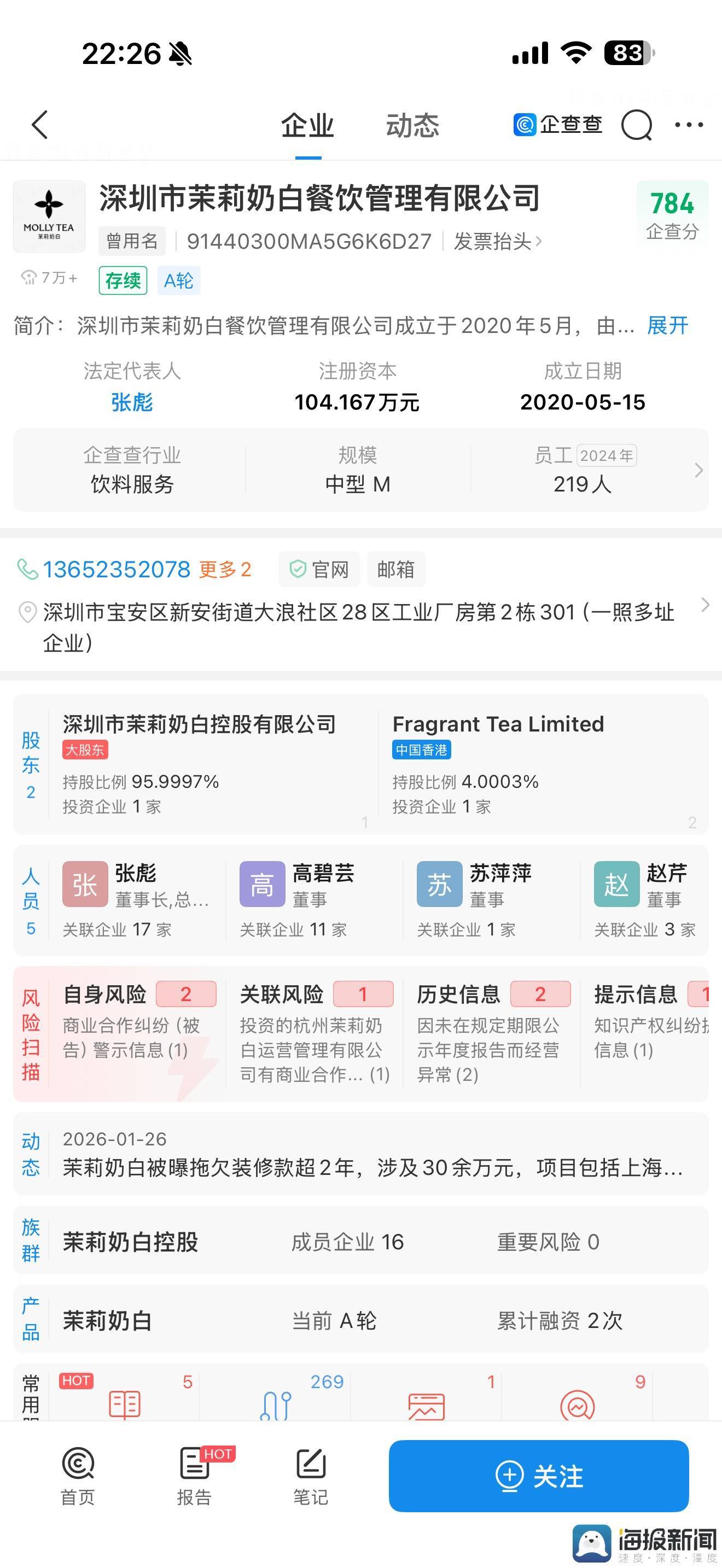Open search with magnifier icon

pyautogui.click(x=636, y=125)
